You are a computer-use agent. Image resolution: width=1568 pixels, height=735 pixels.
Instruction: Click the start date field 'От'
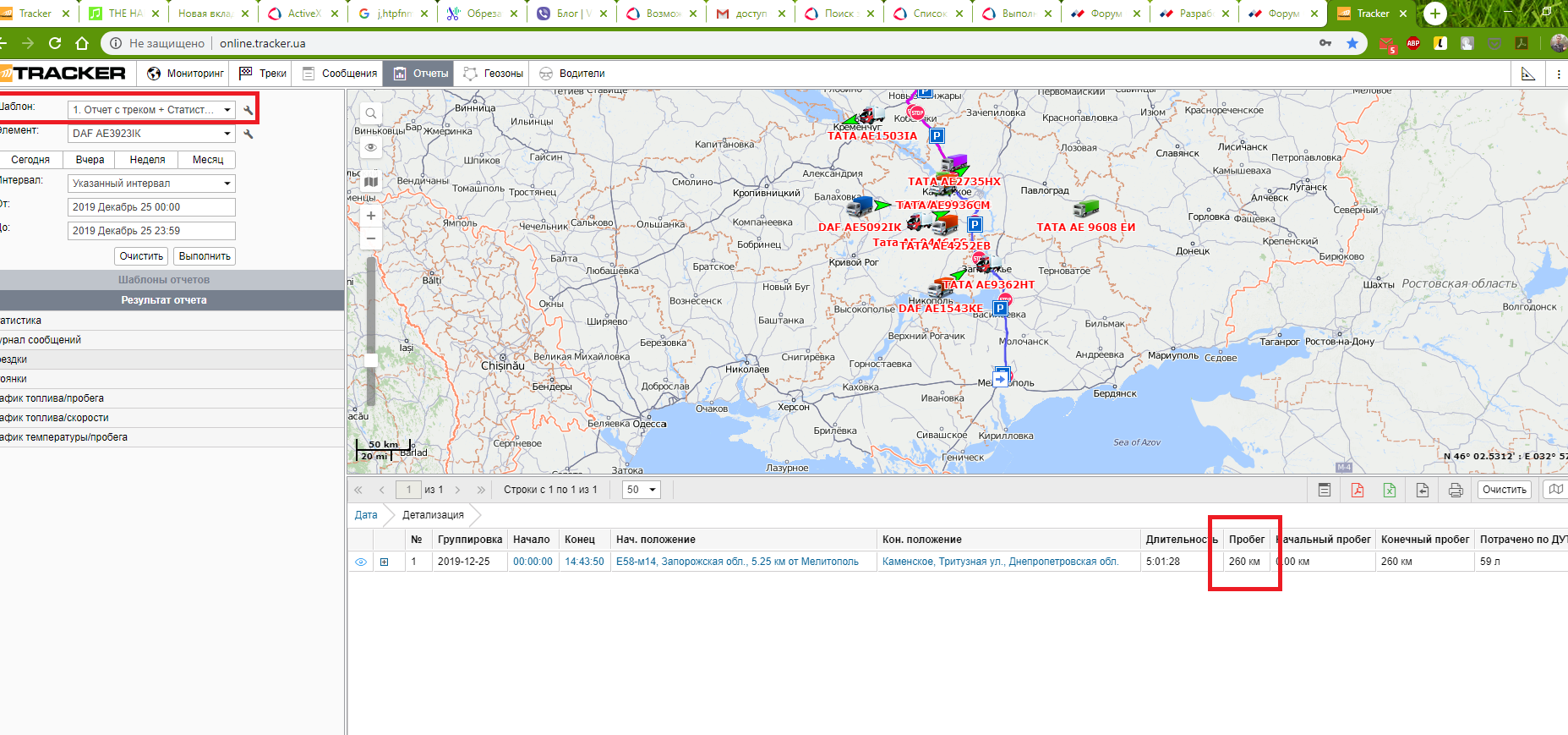tap(151, 207)
